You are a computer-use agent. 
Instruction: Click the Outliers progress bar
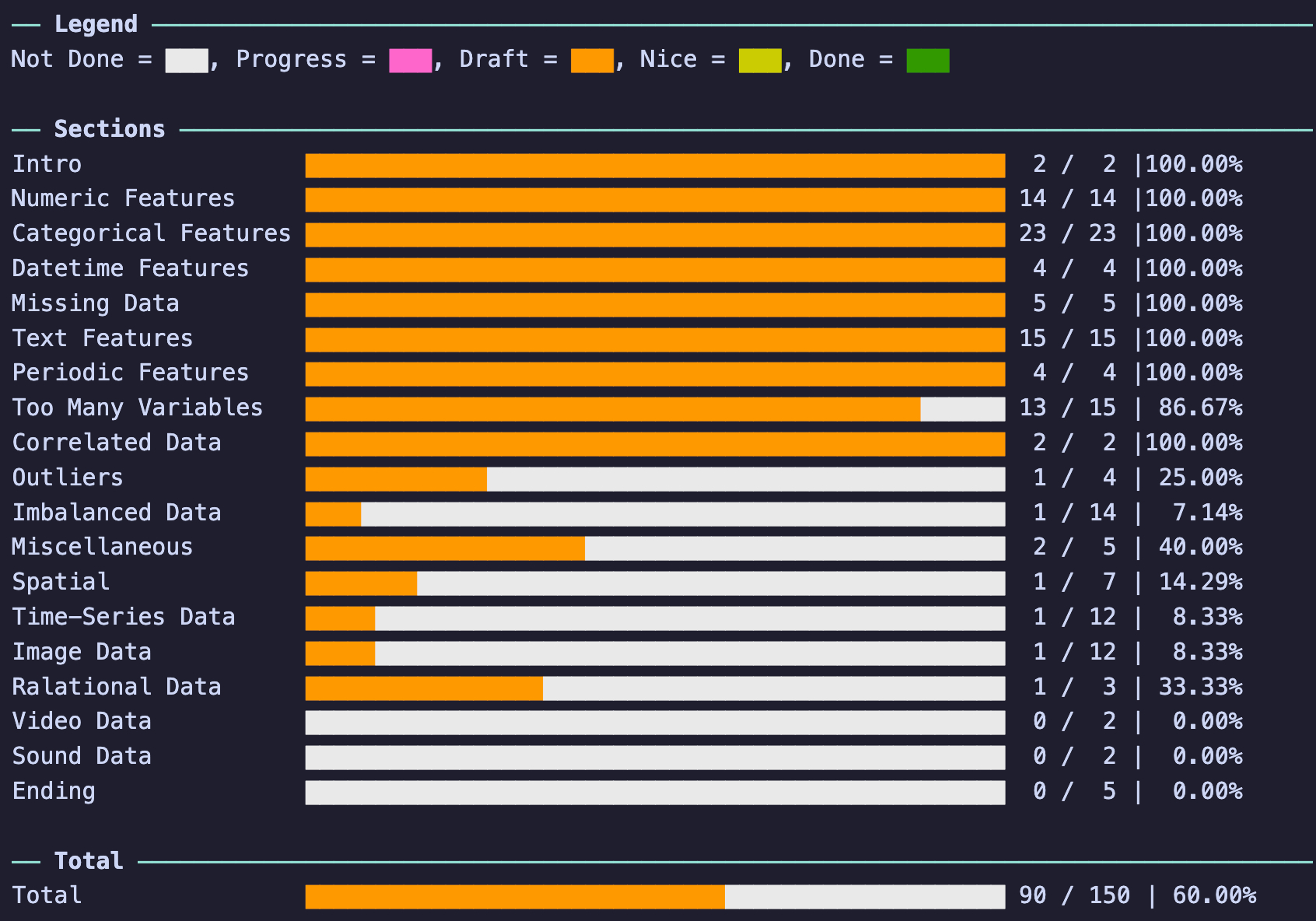[655, 479]
